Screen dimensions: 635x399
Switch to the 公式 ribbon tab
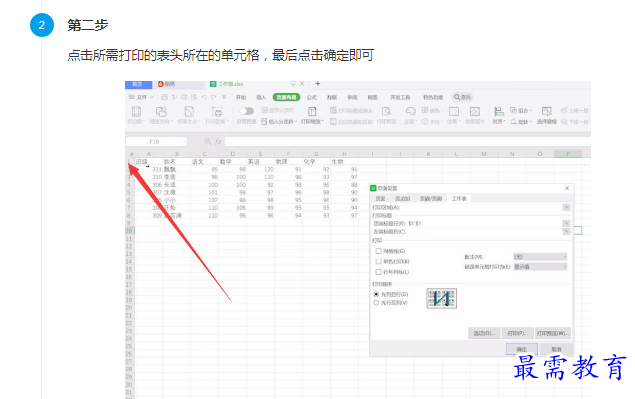(x=311, y=97)
